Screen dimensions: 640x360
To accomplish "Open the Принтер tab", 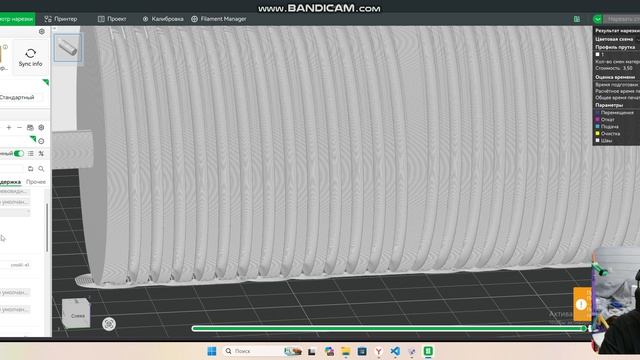I will click(x=60, y=19).
